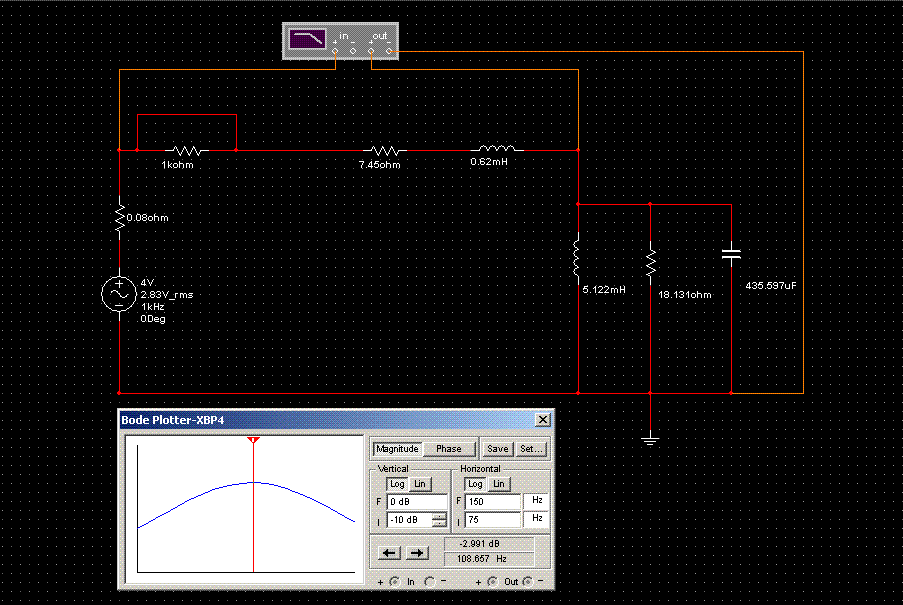The width and height of the screenshot is (903, 605).
Task: Click the red cursor marker atop plot
Action: pos(253,440)
